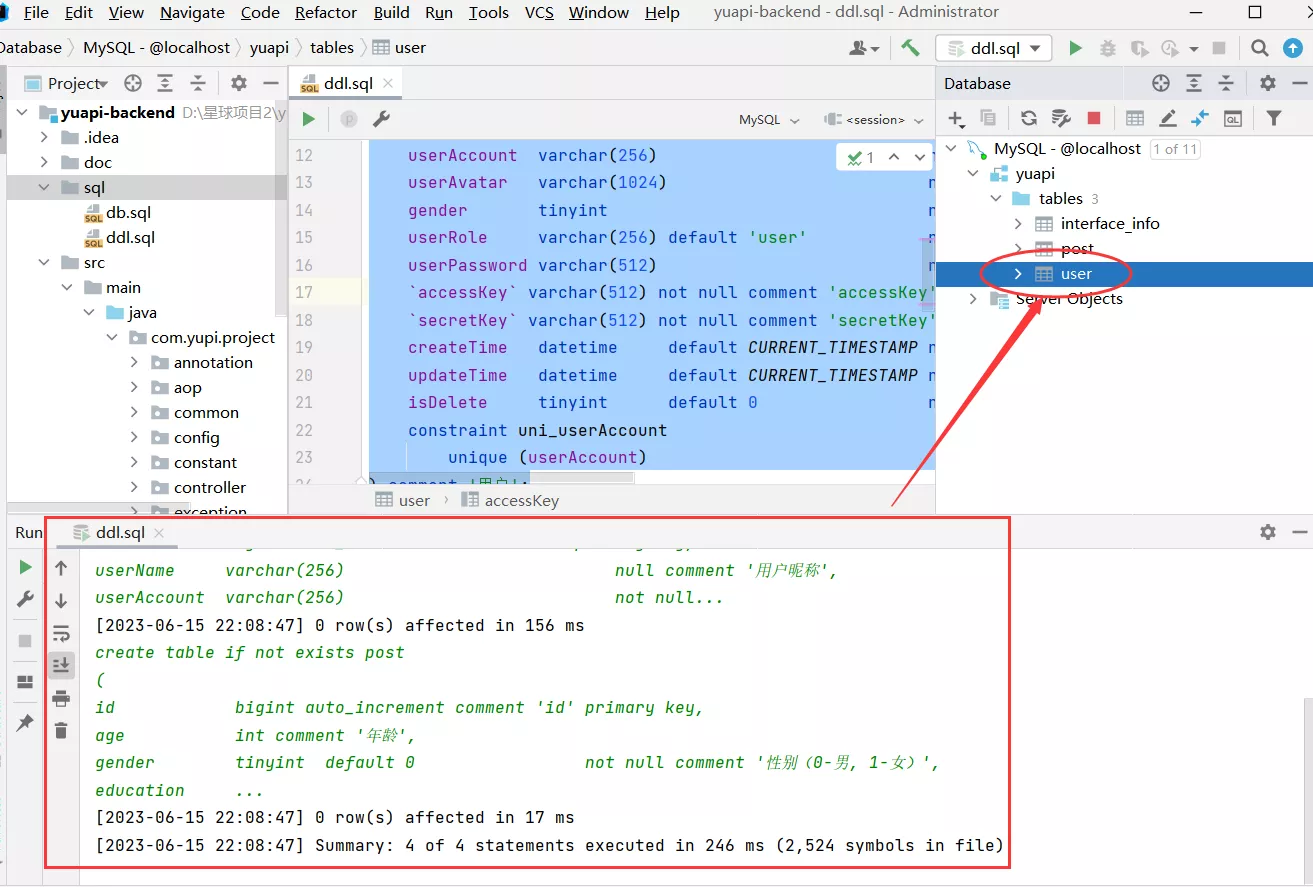Collapse the tables folder node
1313x887 pixels.
(996, 198)
